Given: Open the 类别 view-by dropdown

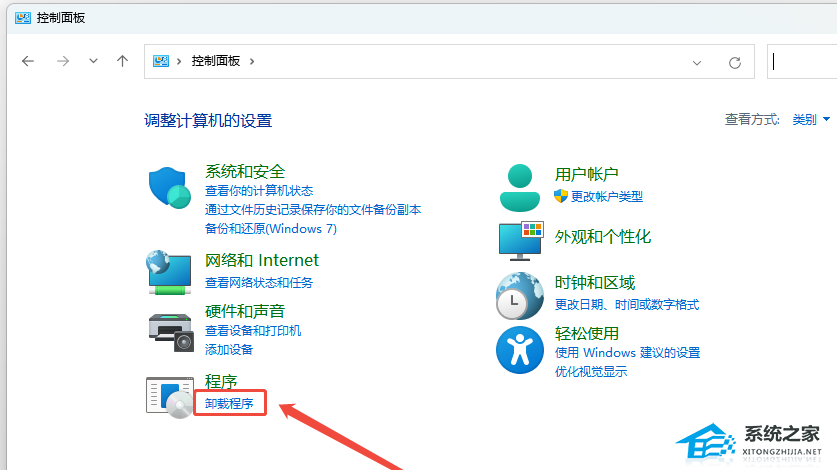Looking at the screenshot, I should tap(811, 120).
